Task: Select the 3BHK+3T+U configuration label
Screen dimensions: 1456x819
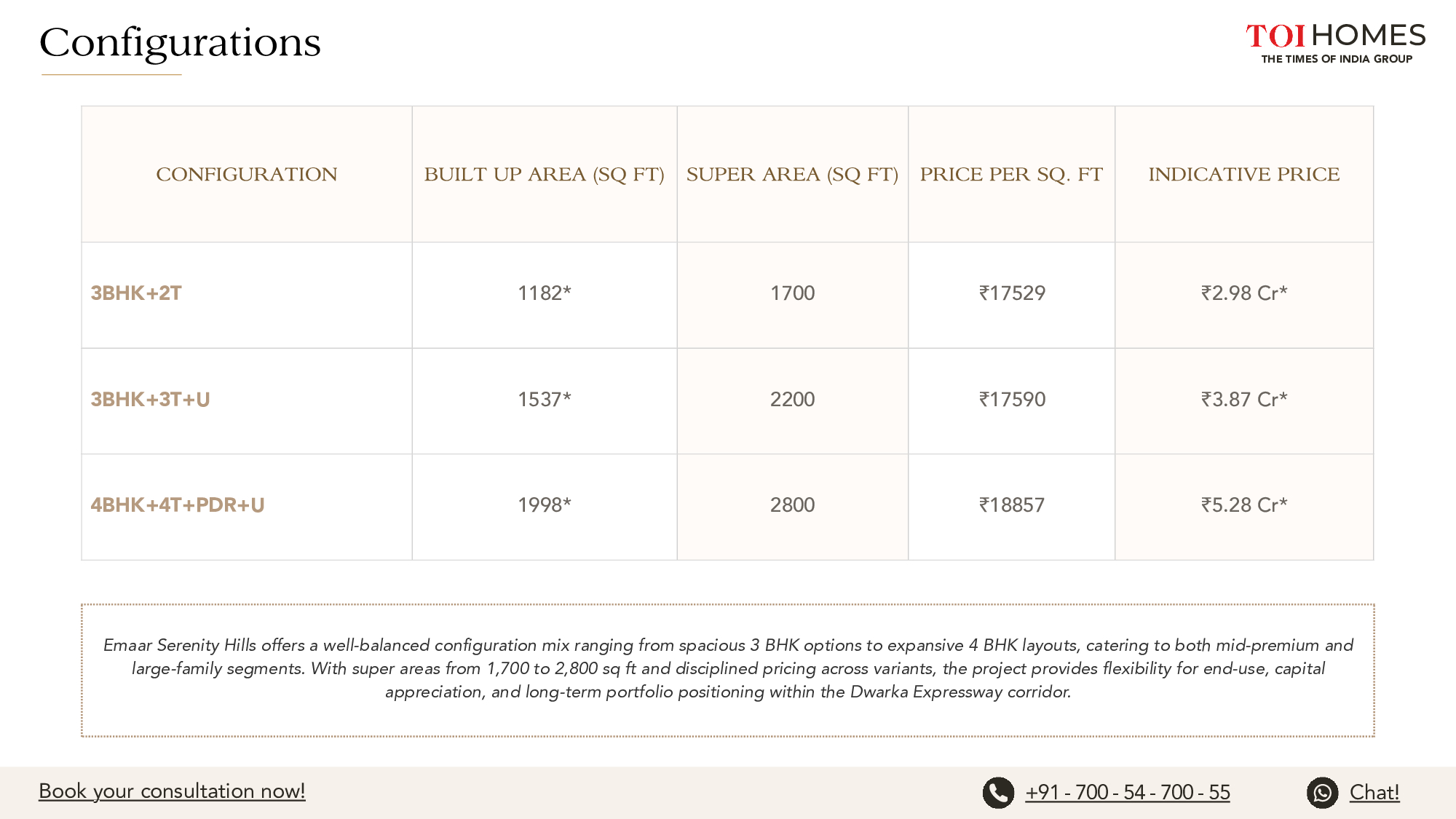Action: 150,400
